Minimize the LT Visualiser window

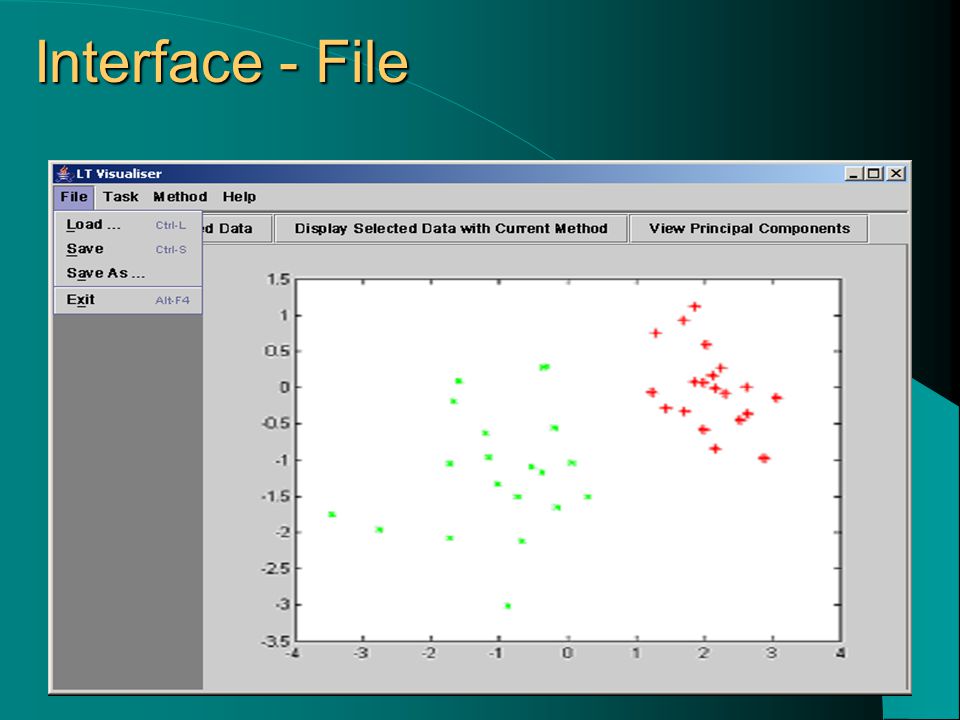click(x=853, y=174)
